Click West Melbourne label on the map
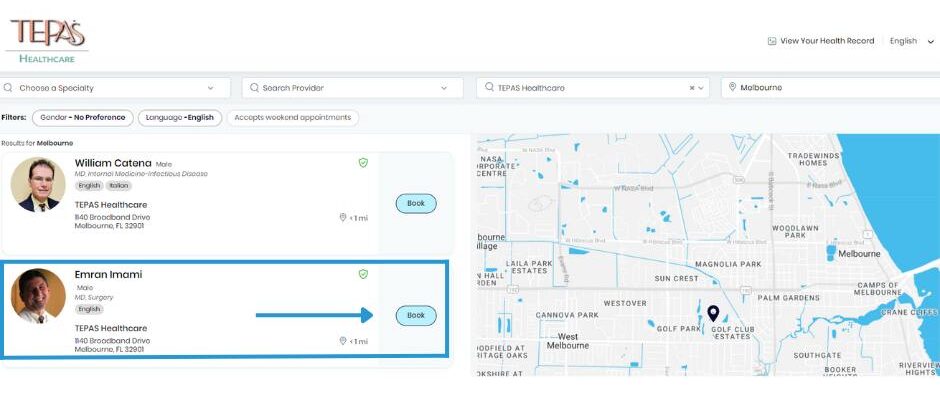 568,341
